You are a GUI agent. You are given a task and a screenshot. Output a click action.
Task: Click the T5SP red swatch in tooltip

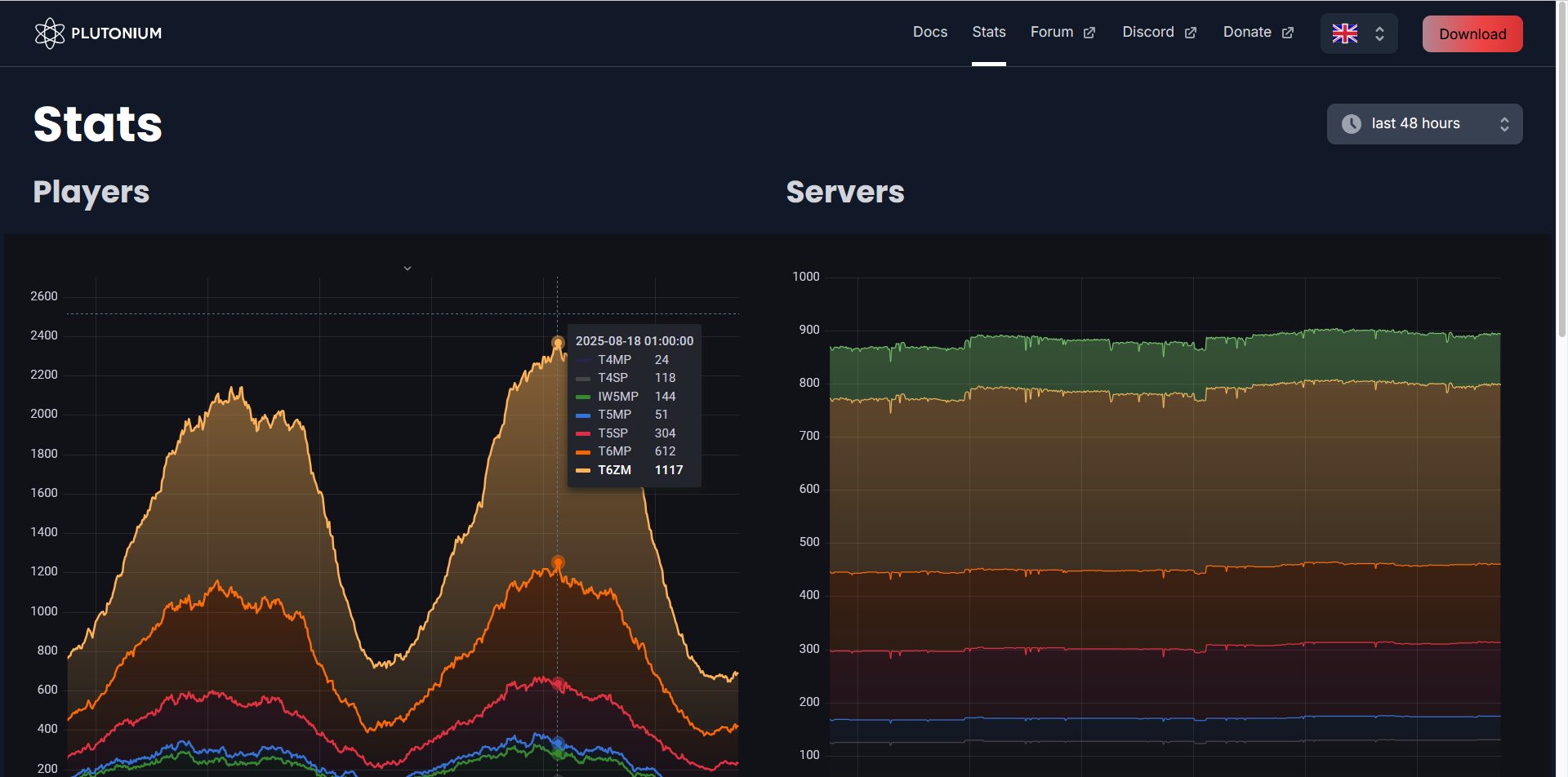tap(583, 433)
